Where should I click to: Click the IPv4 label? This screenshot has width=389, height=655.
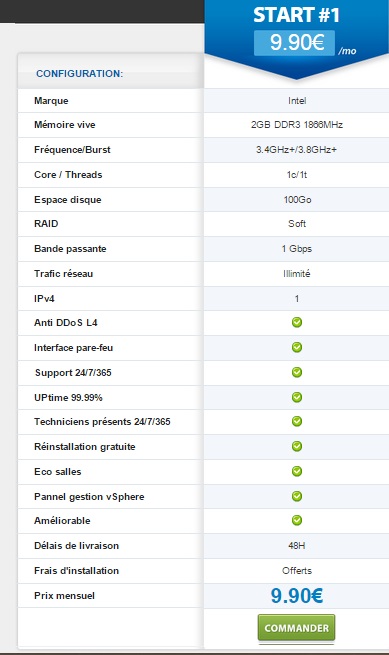pyautogui.click(x=44, y=299)
